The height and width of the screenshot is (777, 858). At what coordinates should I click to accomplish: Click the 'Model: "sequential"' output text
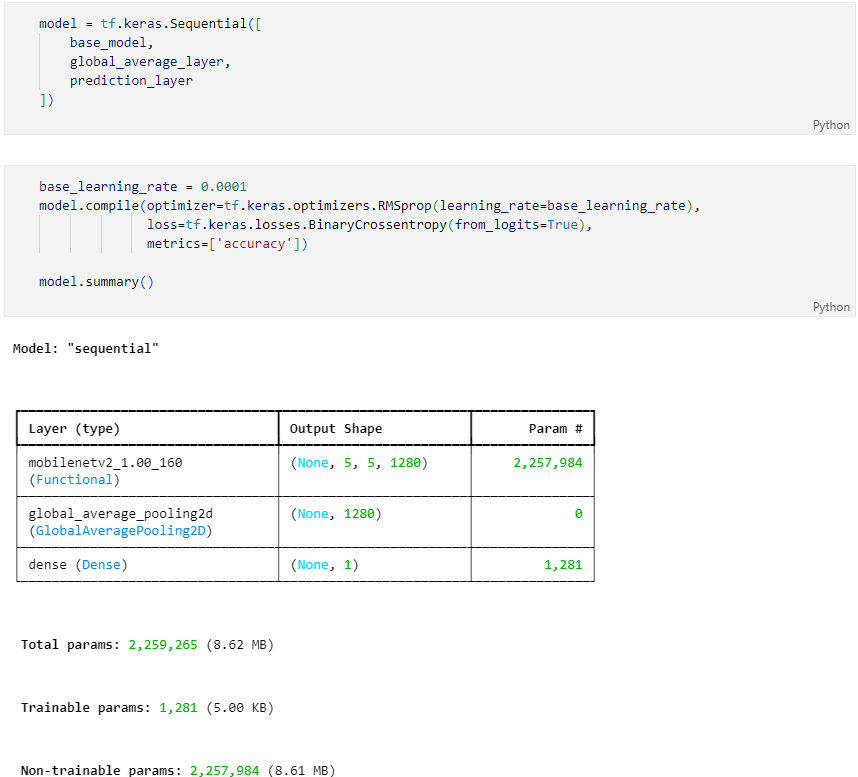click(x=85, y=349)
